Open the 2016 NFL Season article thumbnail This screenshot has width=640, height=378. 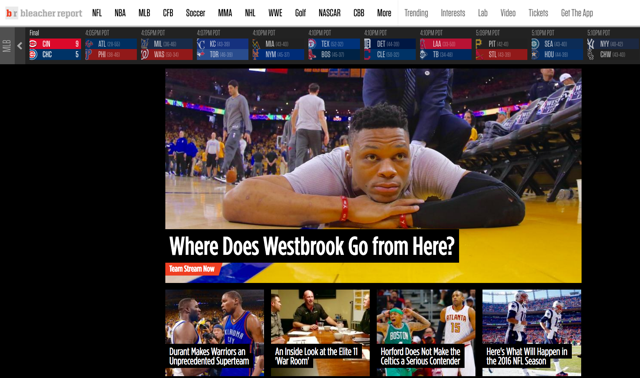(x=531, y=333)
